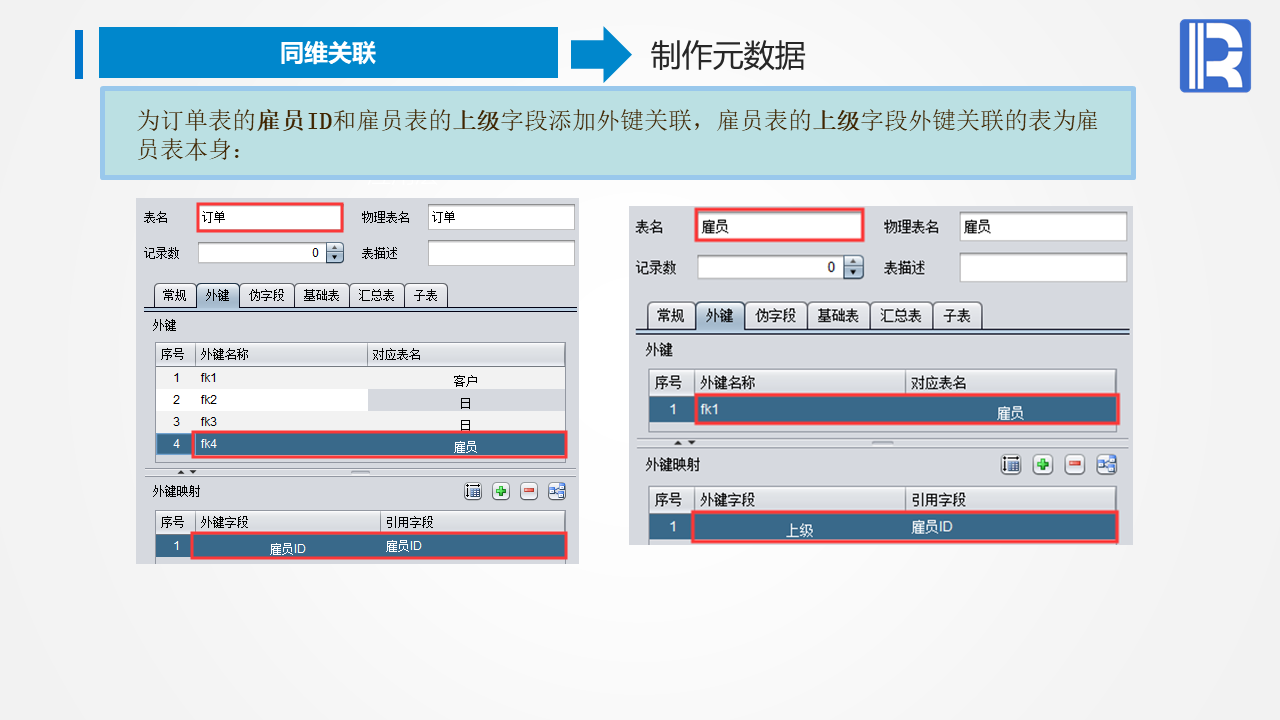Open the 常规 tab in the 雇员 panel
Screen dimensions: 1280x720
[x=670, y=316]
